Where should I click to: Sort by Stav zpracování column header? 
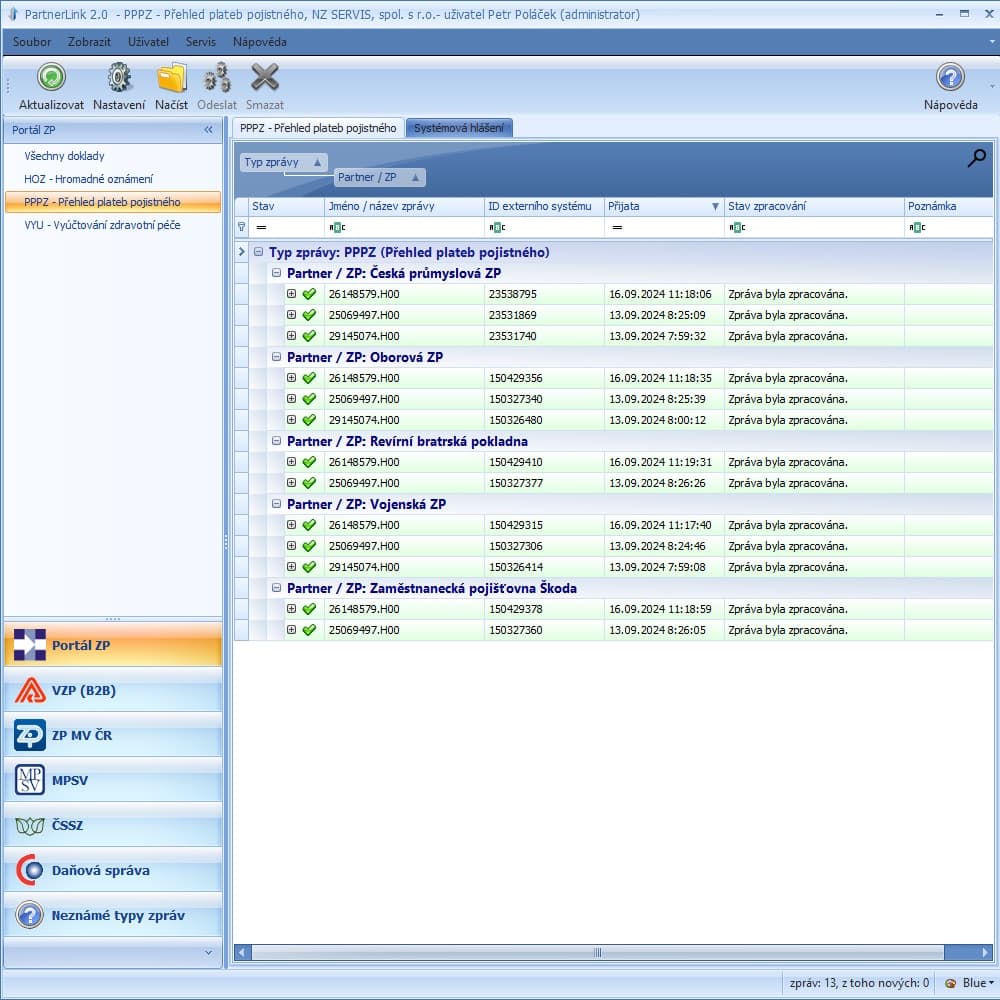pyautogui.click(x=814, y=206)
